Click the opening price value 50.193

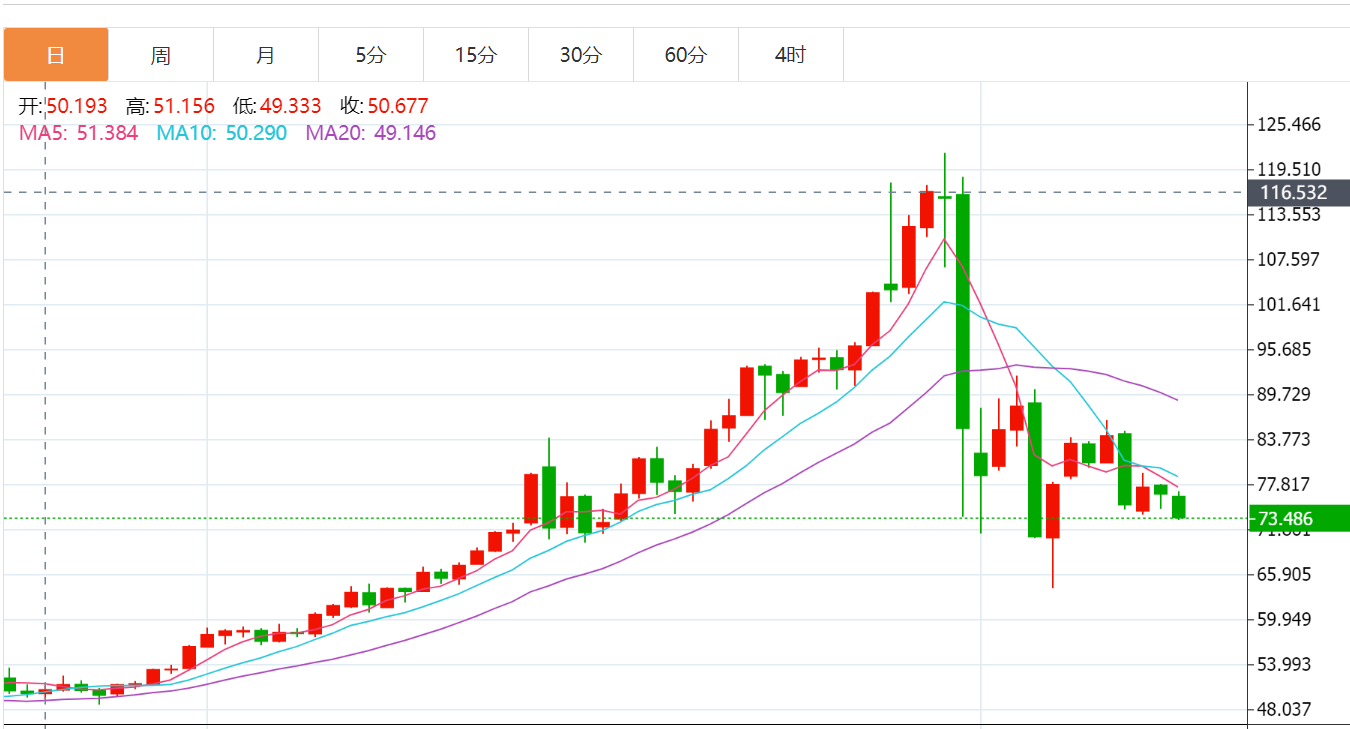pyautogui.click(x=76, y=106)
